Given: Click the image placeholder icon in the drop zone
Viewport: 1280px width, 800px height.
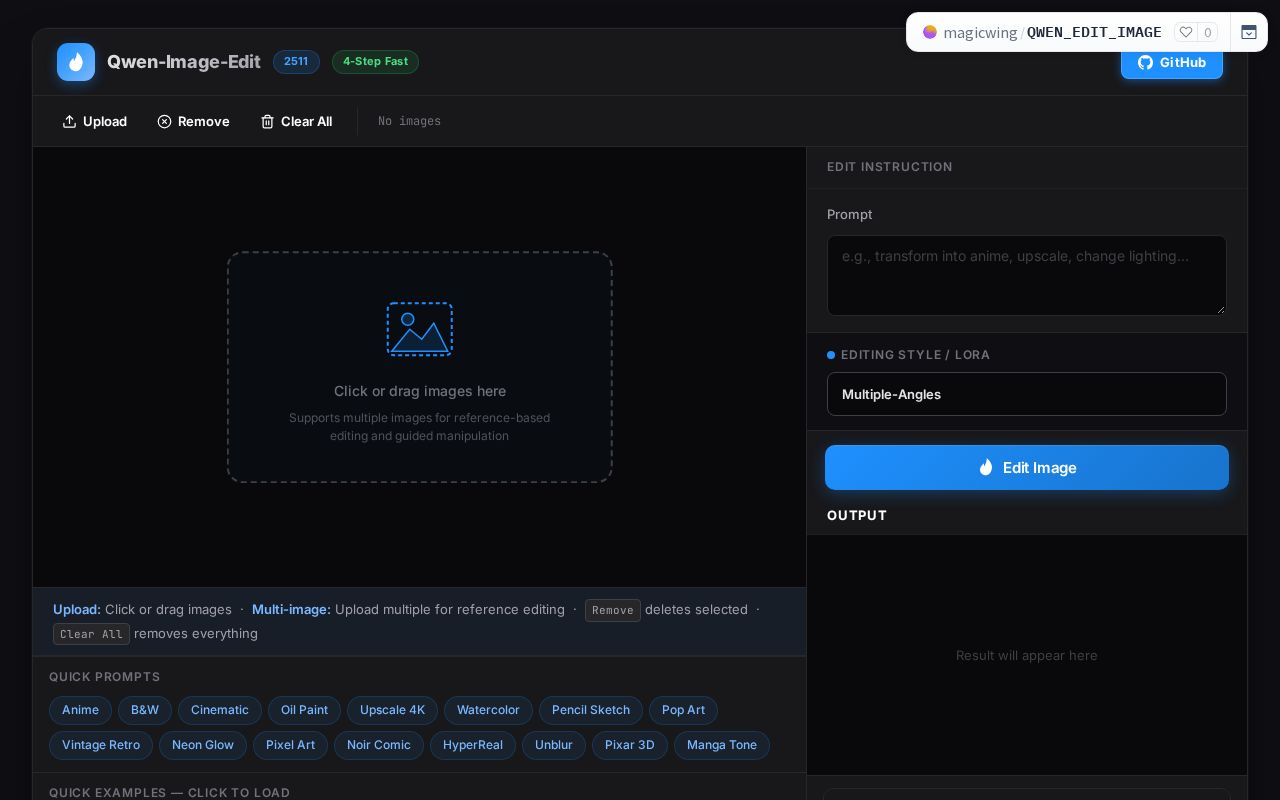Looking at the screenshot, I should tap(420, 329).
